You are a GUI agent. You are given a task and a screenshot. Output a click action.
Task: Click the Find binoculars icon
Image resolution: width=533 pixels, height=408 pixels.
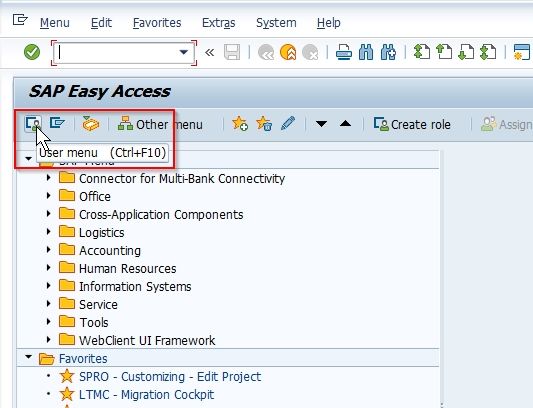(x=366, y=52)
